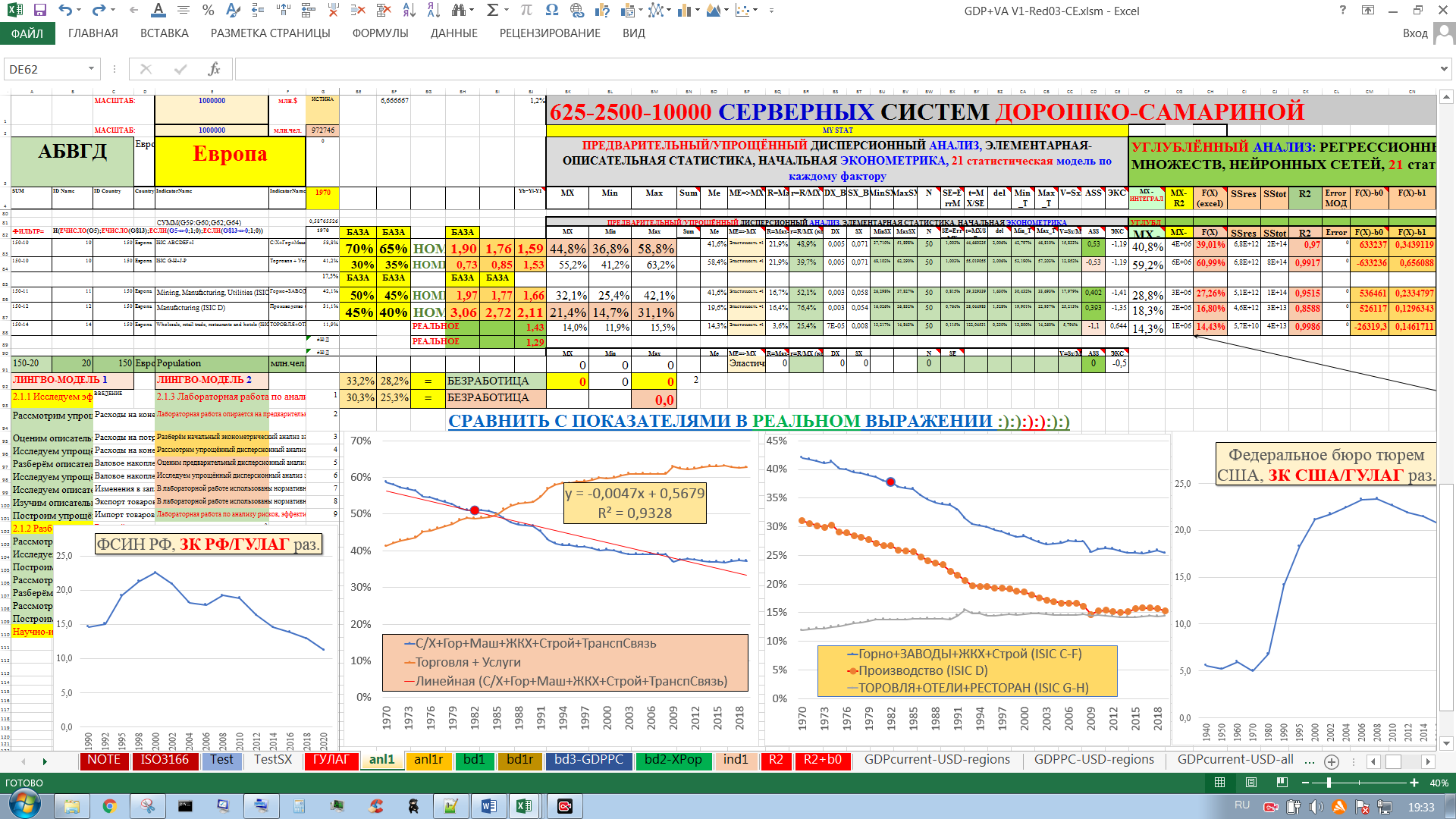Click the percent style icon

[x=208, y=11]
